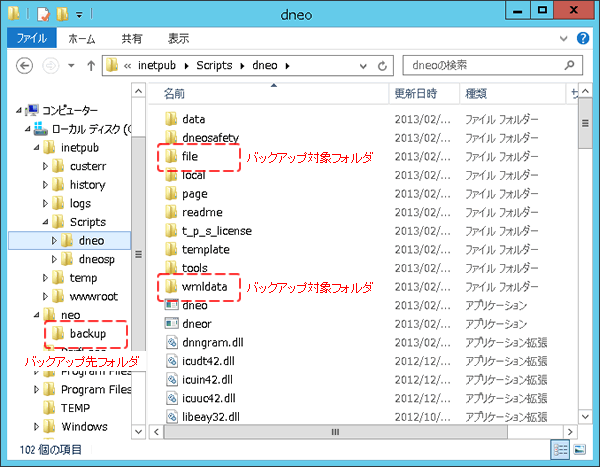Switch to the 表示 ribbon tab
Viewport: 600px width, 467px height.
coord(179,39)
